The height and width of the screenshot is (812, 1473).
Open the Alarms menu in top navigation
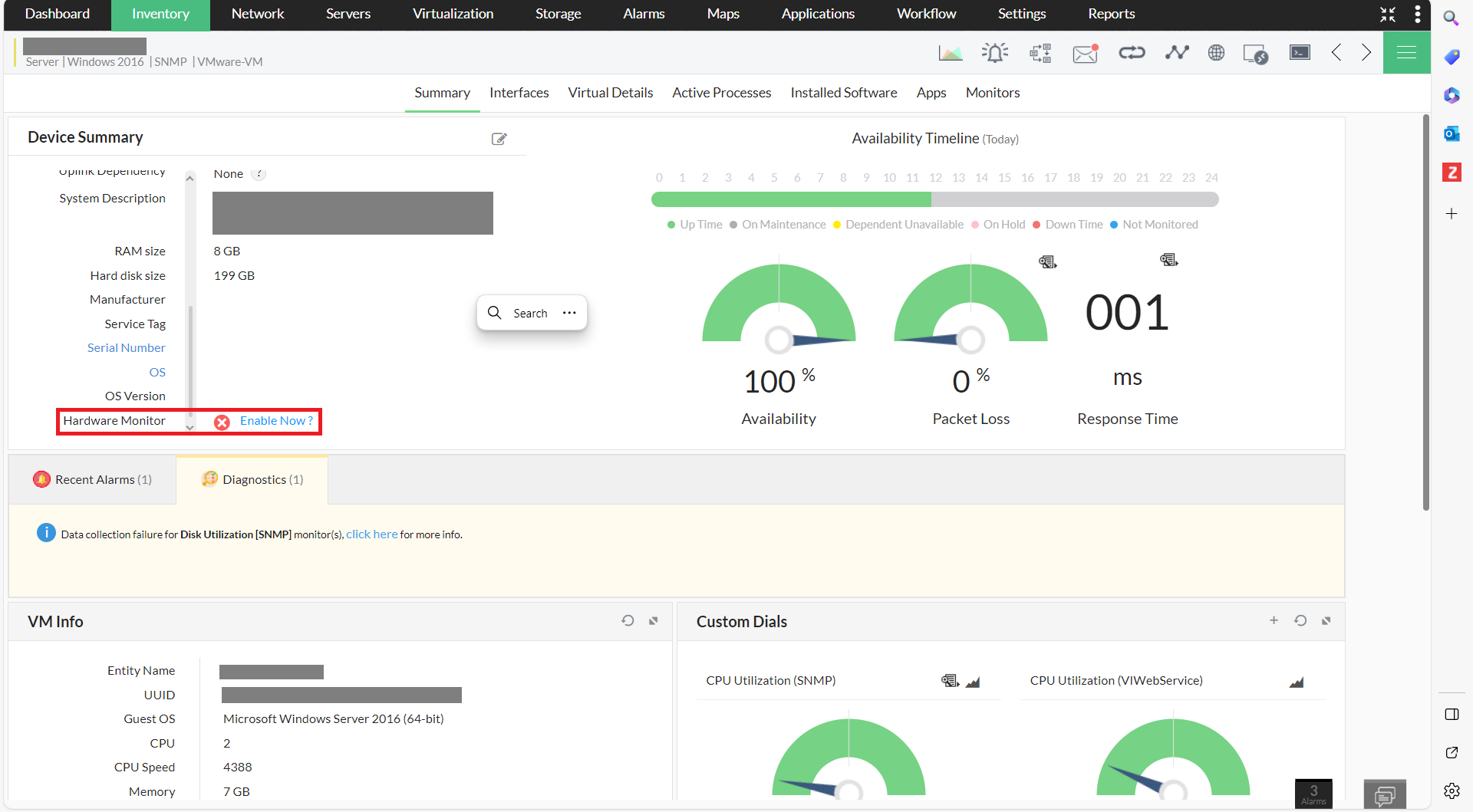[x=643, y=14]
